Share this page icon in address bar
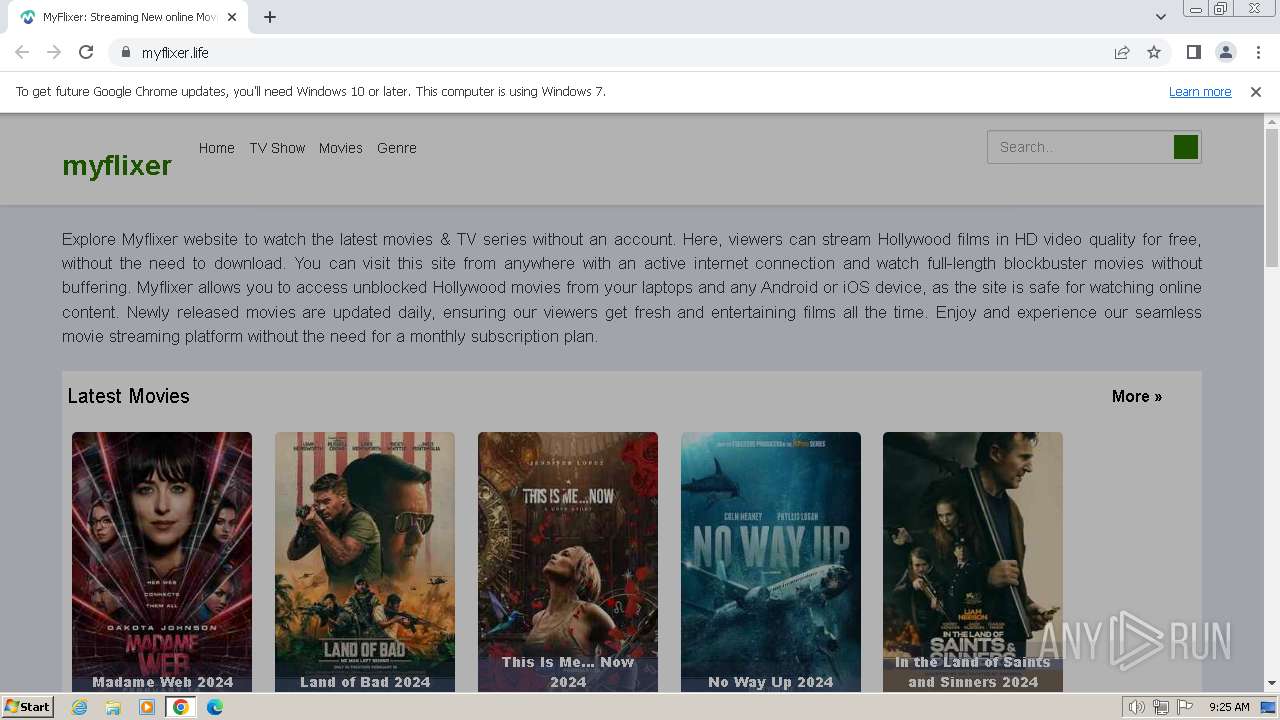Viewport: 1280px width, 720px height. coord(1122,52)
